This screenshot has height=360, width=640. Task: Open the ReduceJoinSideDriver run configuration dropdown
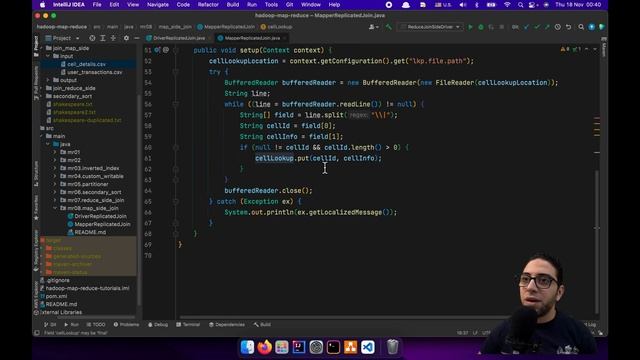431,27
